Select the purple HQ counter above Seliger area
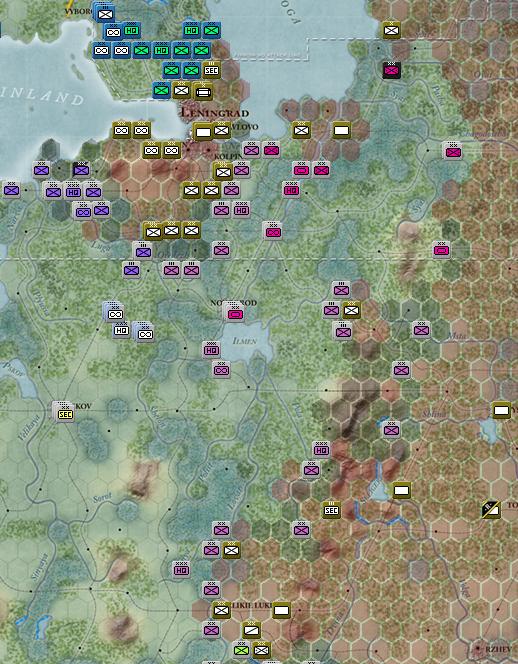This screenshot has height=664, width=518. click(x=321, y=450)
